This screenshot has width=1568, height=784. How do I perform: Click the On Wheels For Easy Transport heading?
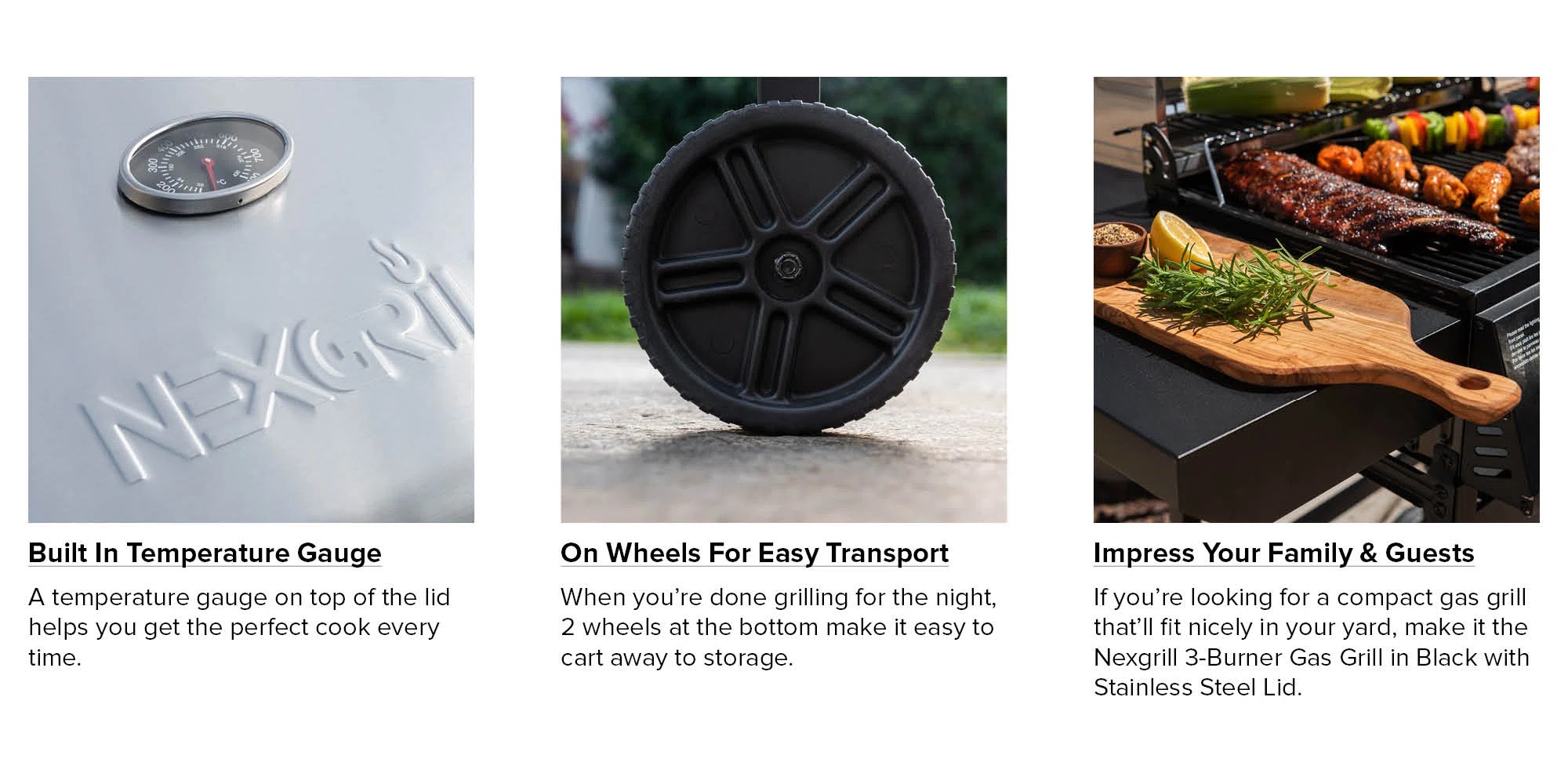754,553
